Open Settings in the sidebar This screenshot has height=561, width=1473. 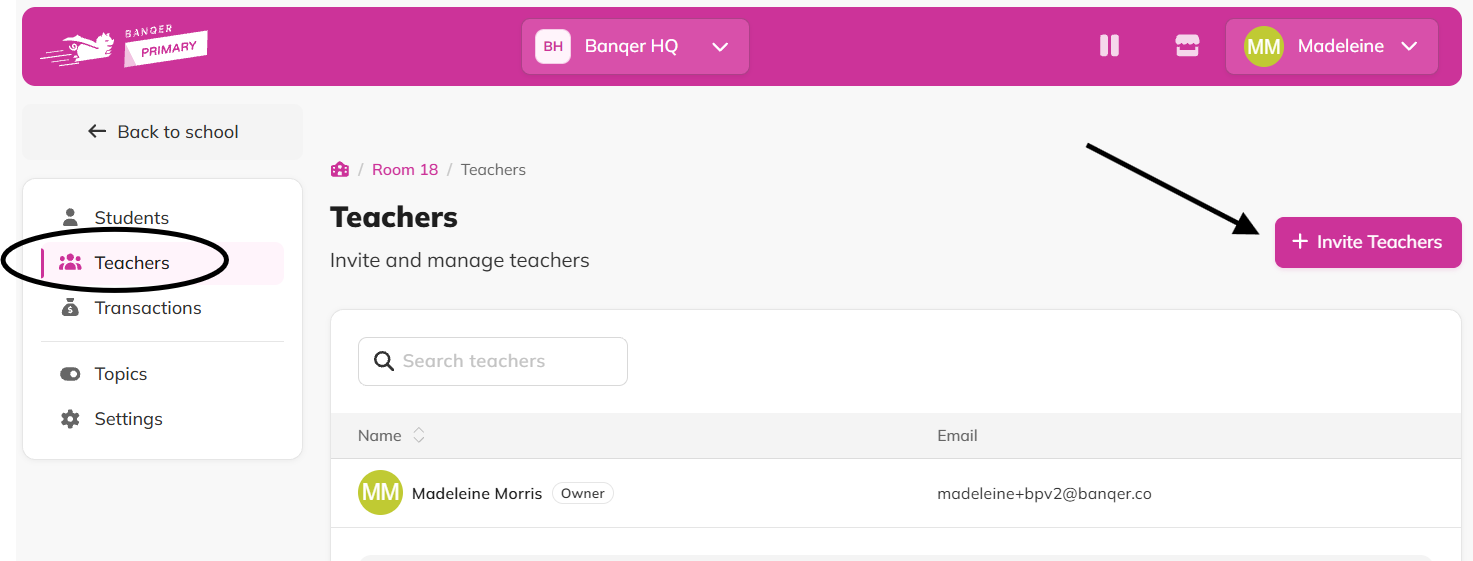162,419
